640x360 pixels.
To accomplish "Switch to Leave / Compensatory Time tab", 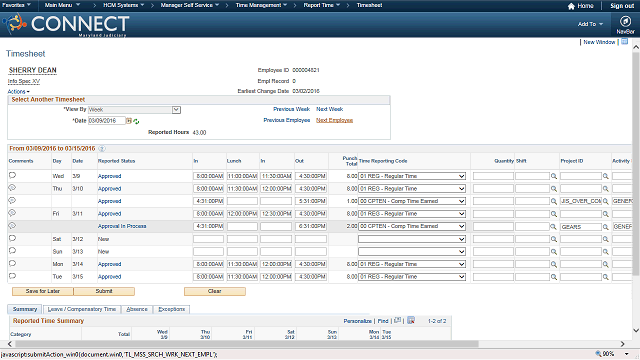I will 82,309.
